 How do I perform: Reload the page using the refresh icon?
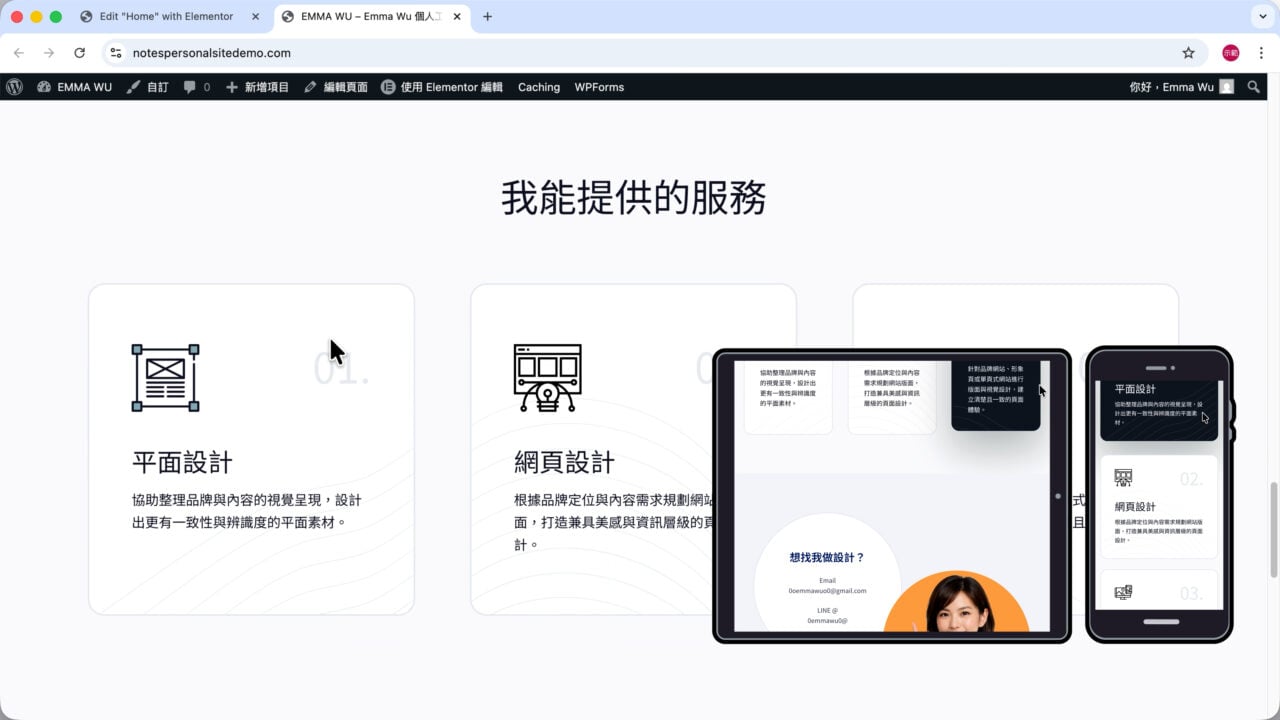[80, 53]
